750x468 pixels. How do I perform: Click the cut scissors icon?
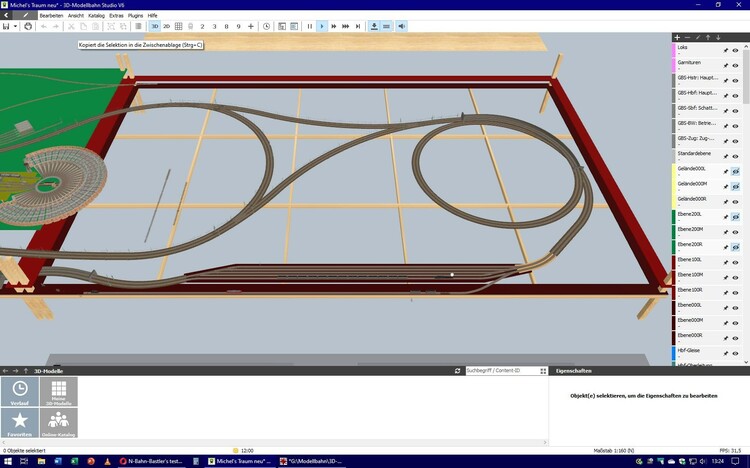pyautogui.click(x=71, y=26)
